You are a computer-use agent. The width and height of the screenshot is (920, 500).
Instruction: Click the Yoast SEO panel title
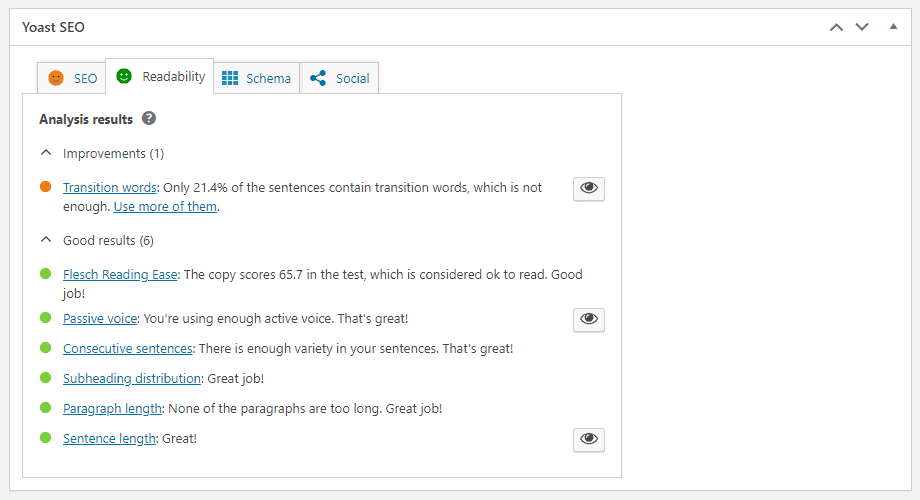pos(53,27)
